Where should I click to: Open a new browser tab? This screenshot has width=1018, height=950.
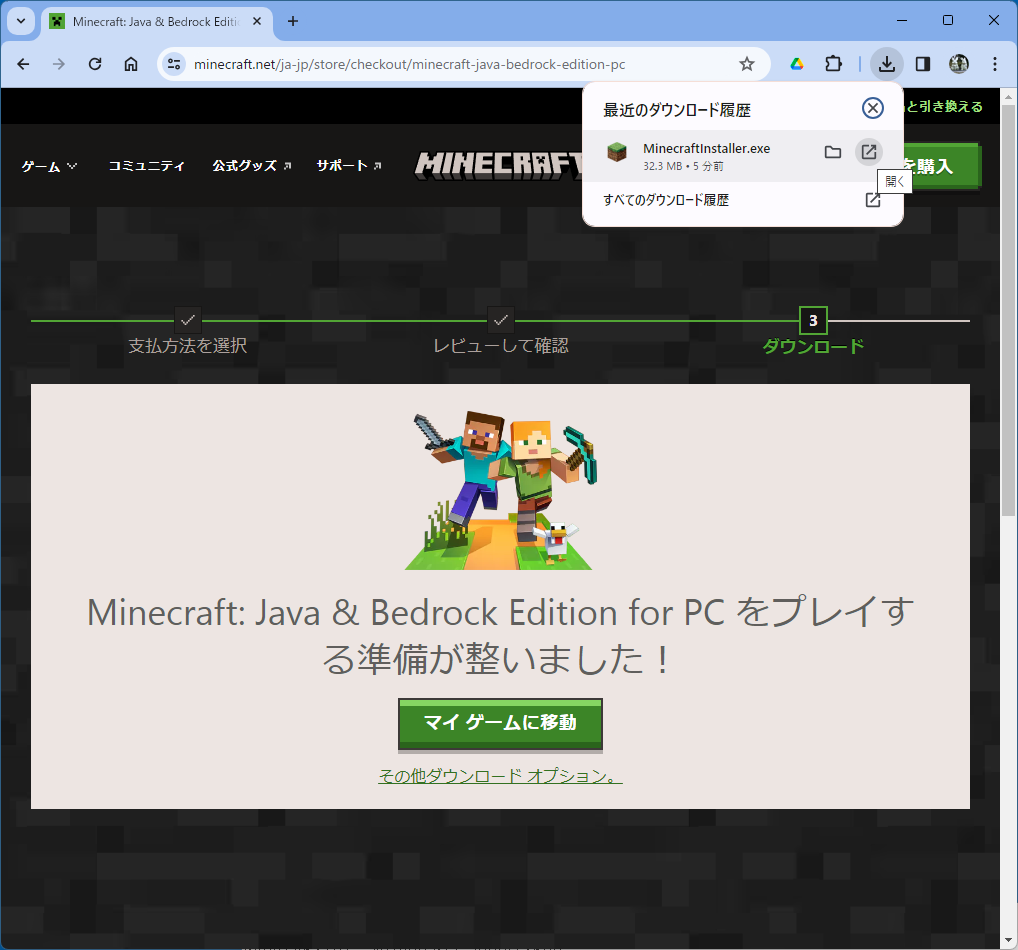[293, 21]
